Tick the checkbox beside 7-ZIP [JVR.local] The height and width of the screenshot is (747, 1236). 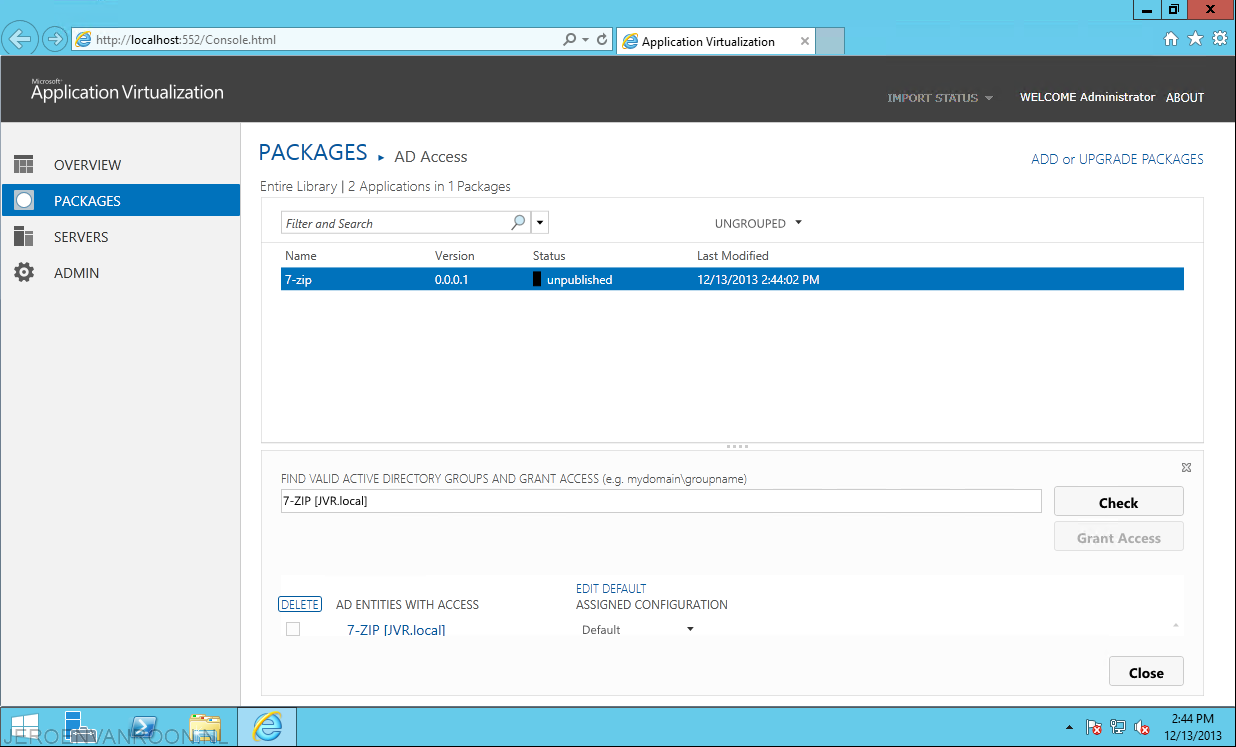[x=293, y=629]
